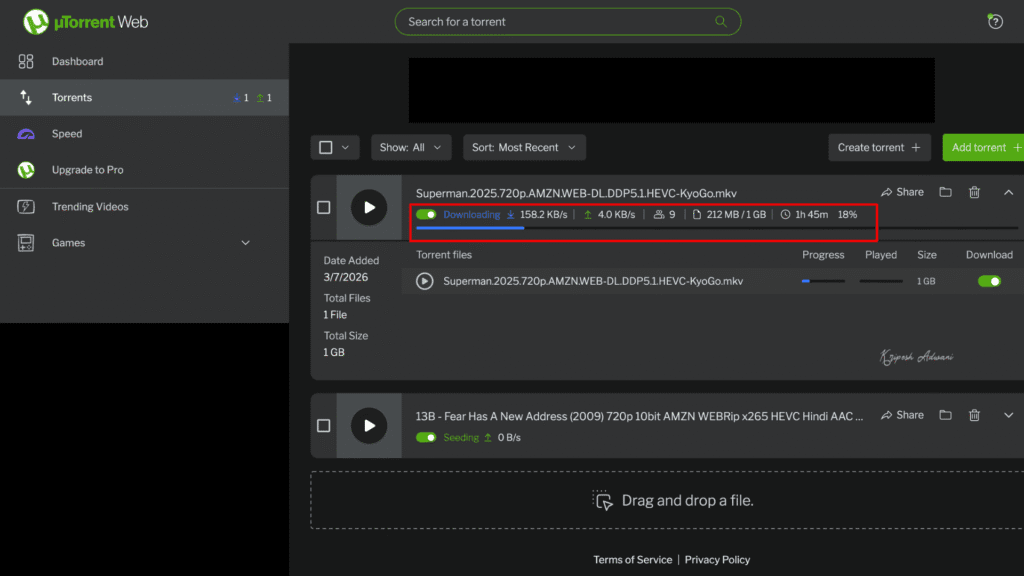Click the peers icon showing 9

(x=659, y=214)
